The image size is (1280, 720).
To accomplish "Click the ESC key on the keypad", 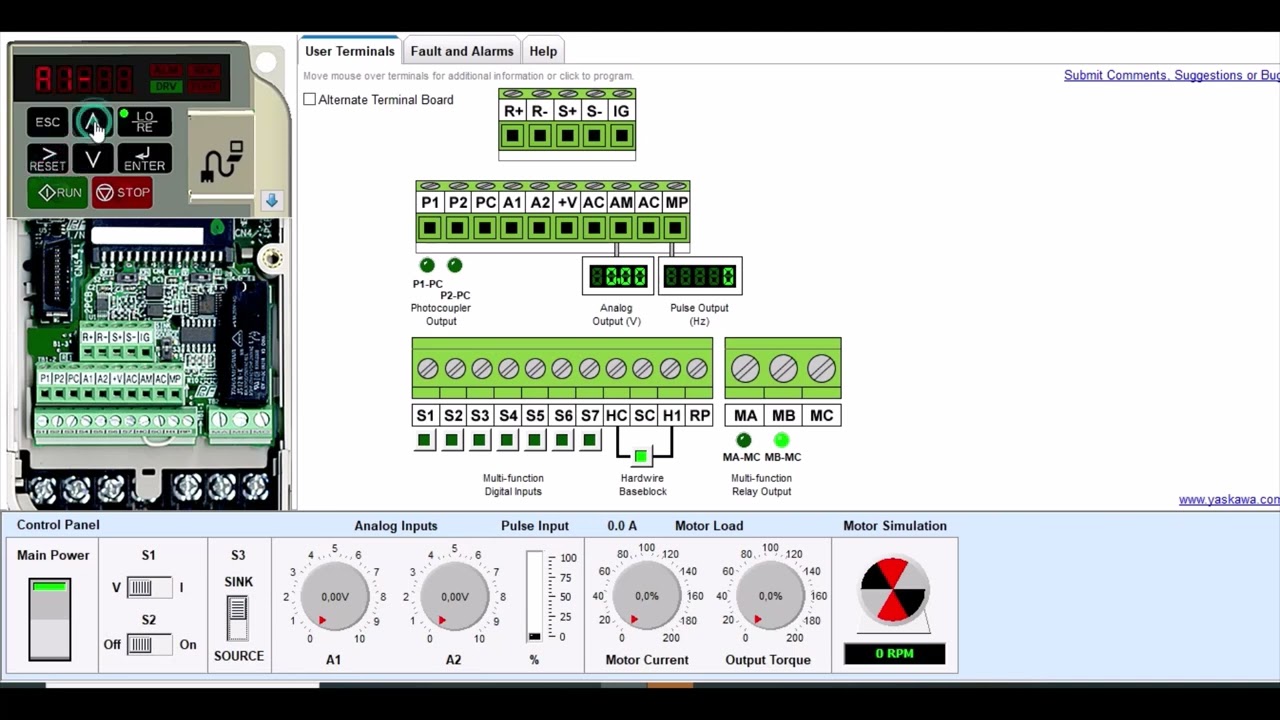I will coord(48,122).
